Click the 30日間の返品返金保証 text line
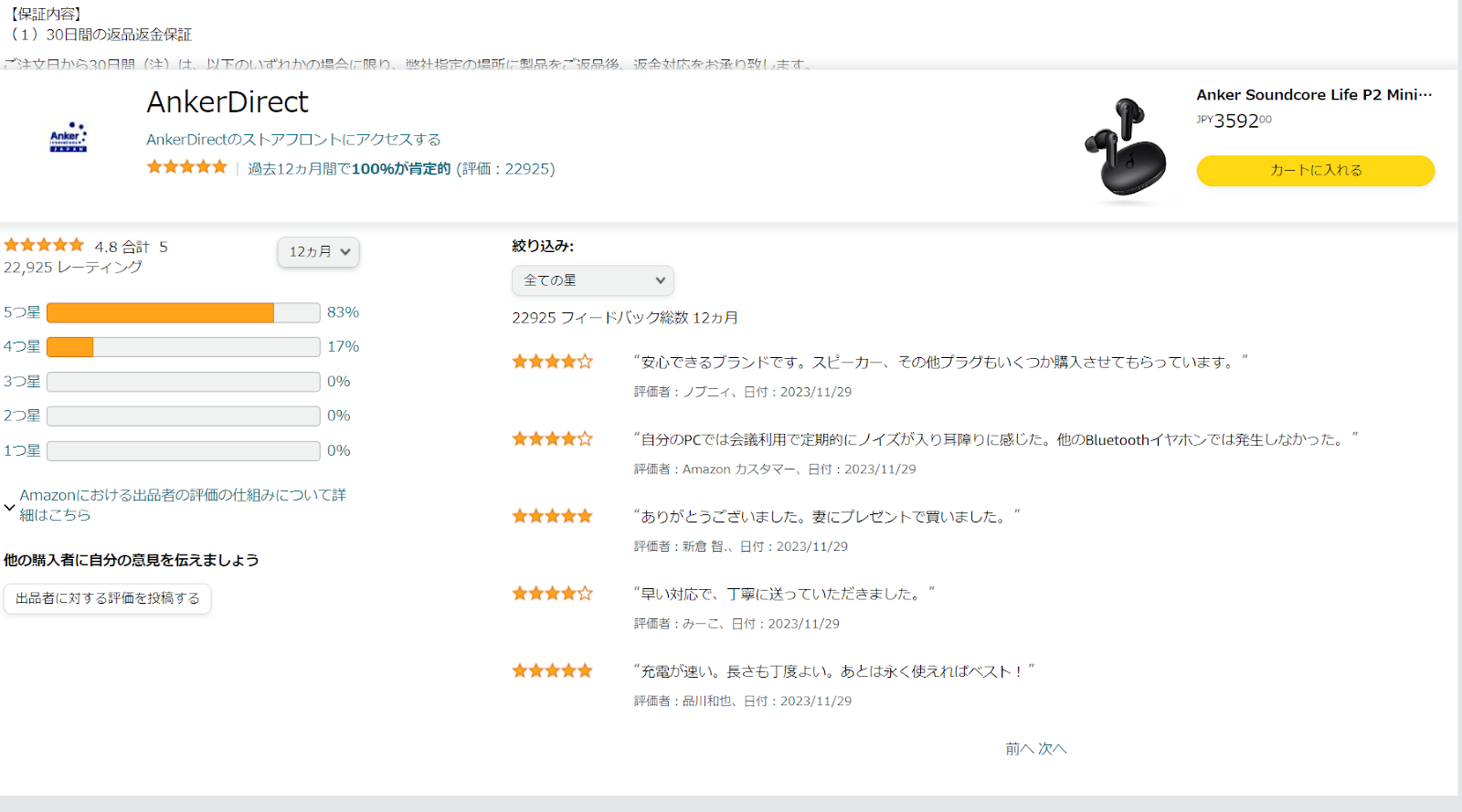This screenshot has height=812, width=1462. click(x=101, y=35)
